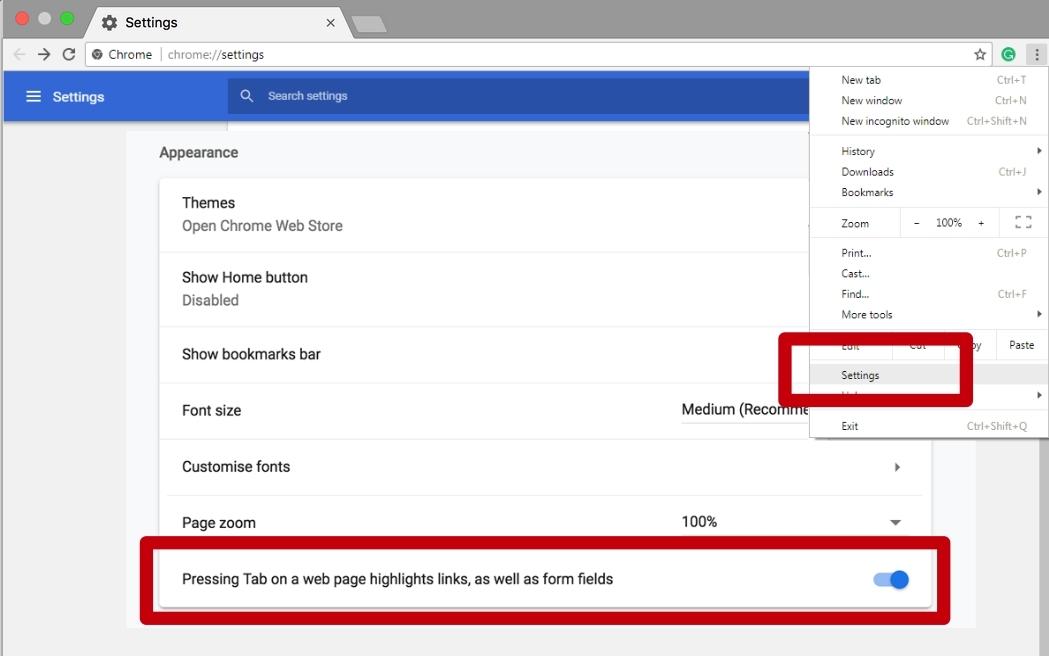The width and height of the screenshot is (1049, 656).
Task: Increase zoom with the plus control
Action: point(981,222)
